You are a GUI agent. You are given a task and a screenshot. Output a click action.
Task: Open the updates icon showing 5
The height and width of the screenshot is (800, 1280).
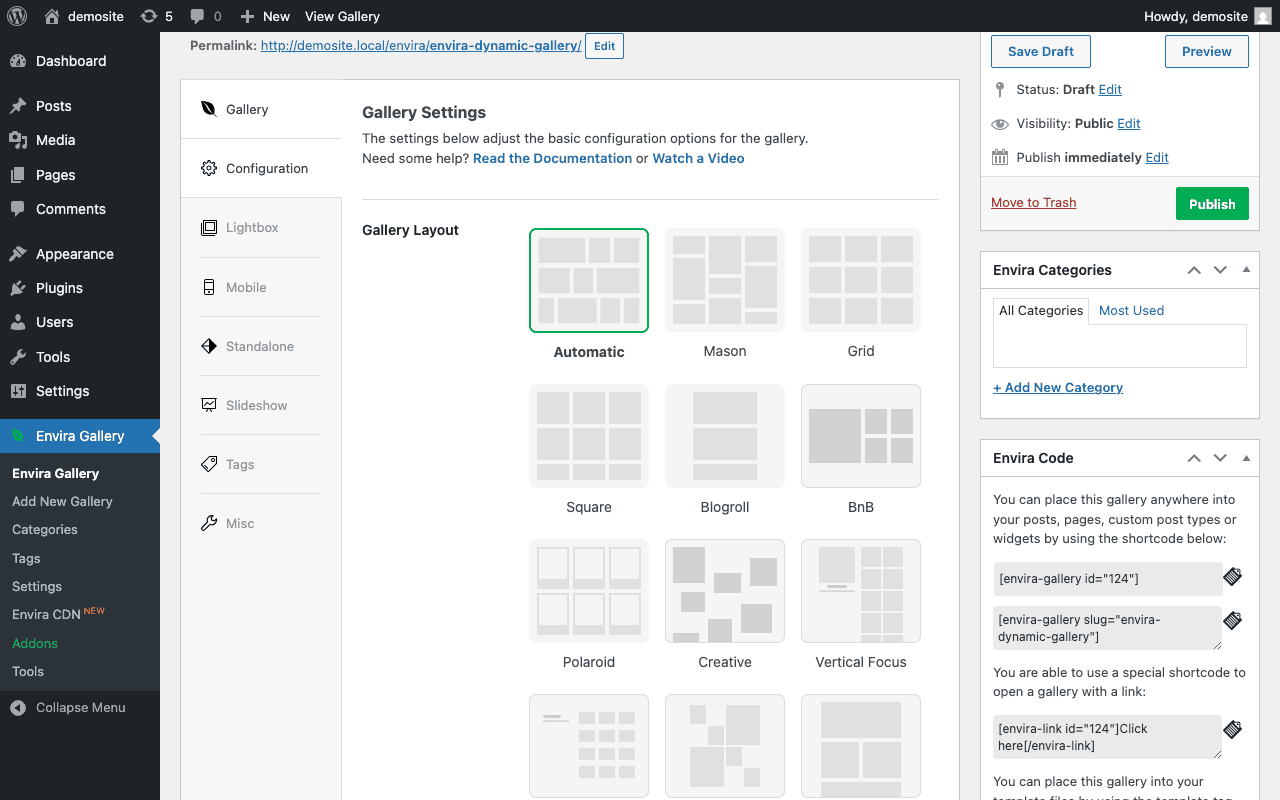156,16
